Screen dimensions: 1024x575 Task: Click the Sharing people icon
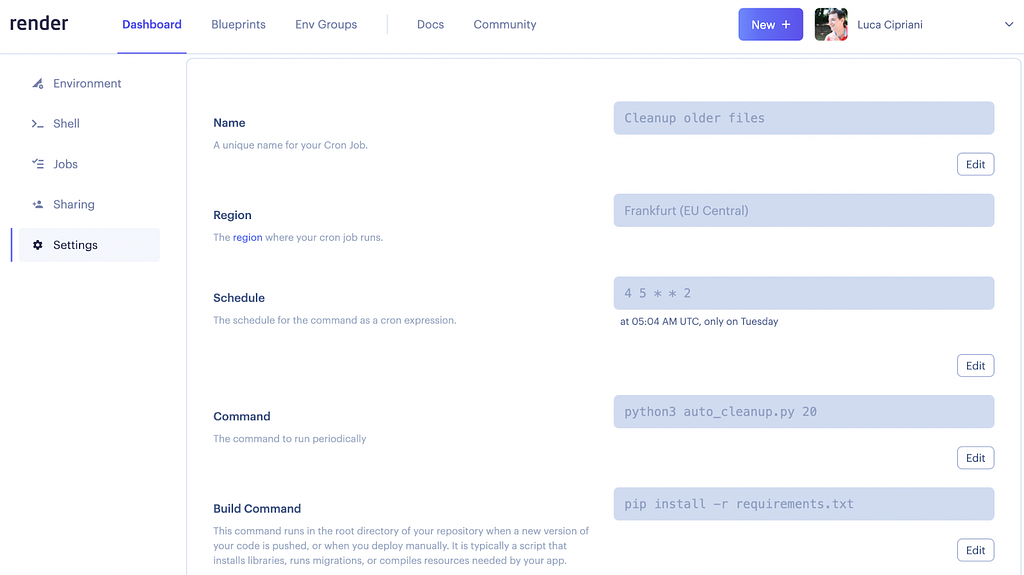tap(38, 205)
